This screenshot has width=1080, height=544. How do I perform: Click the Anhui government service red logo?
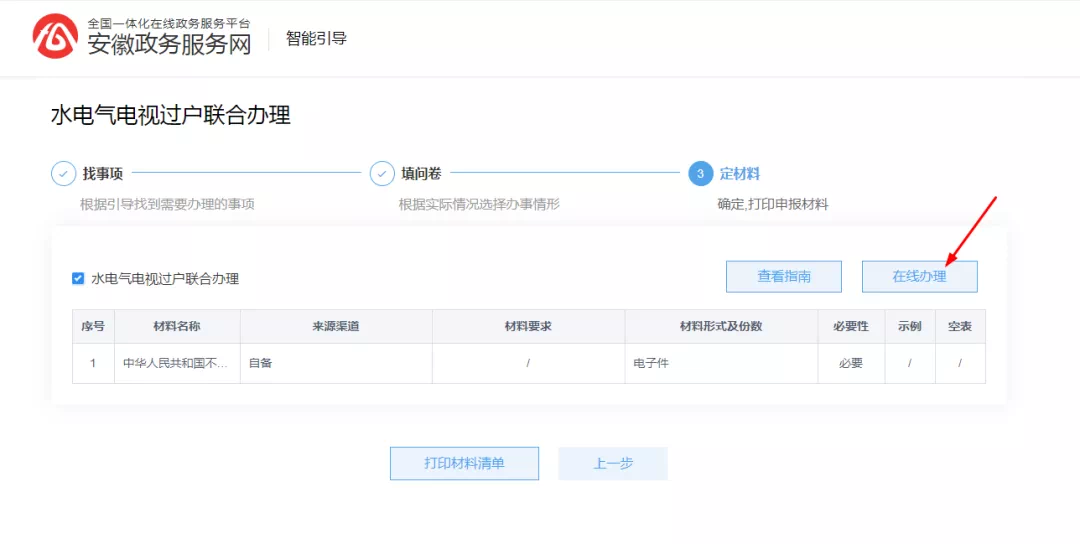[x=54, y=37]
